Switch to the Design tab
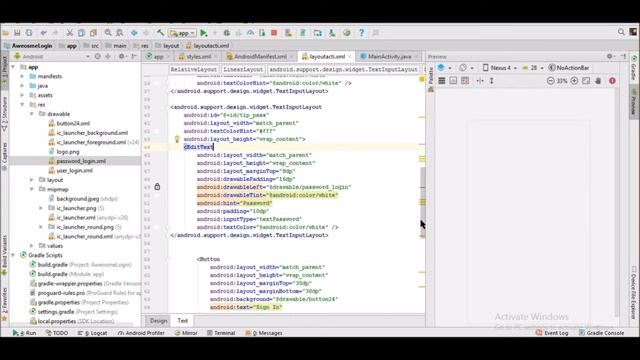 158,320
